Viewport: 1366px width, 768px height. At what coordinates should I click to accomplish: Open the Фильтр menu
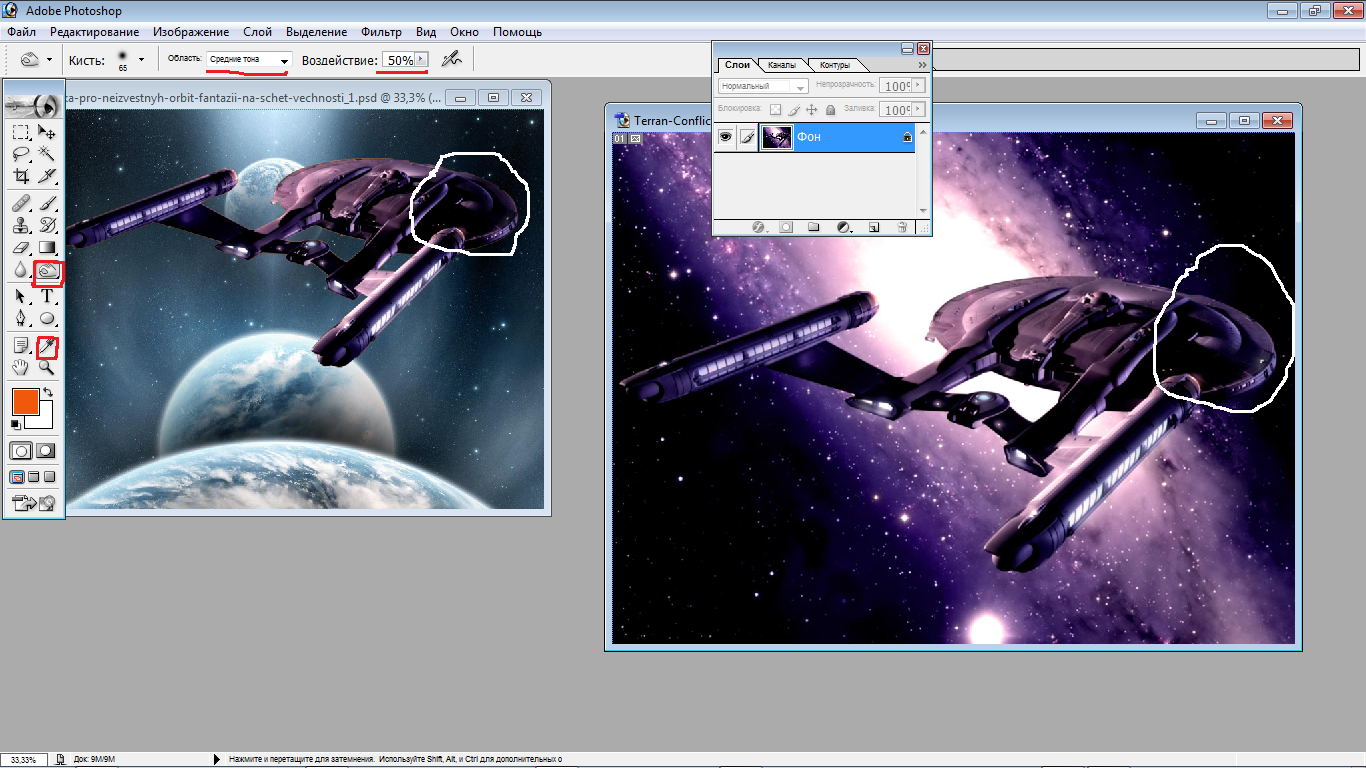[381, 32]
